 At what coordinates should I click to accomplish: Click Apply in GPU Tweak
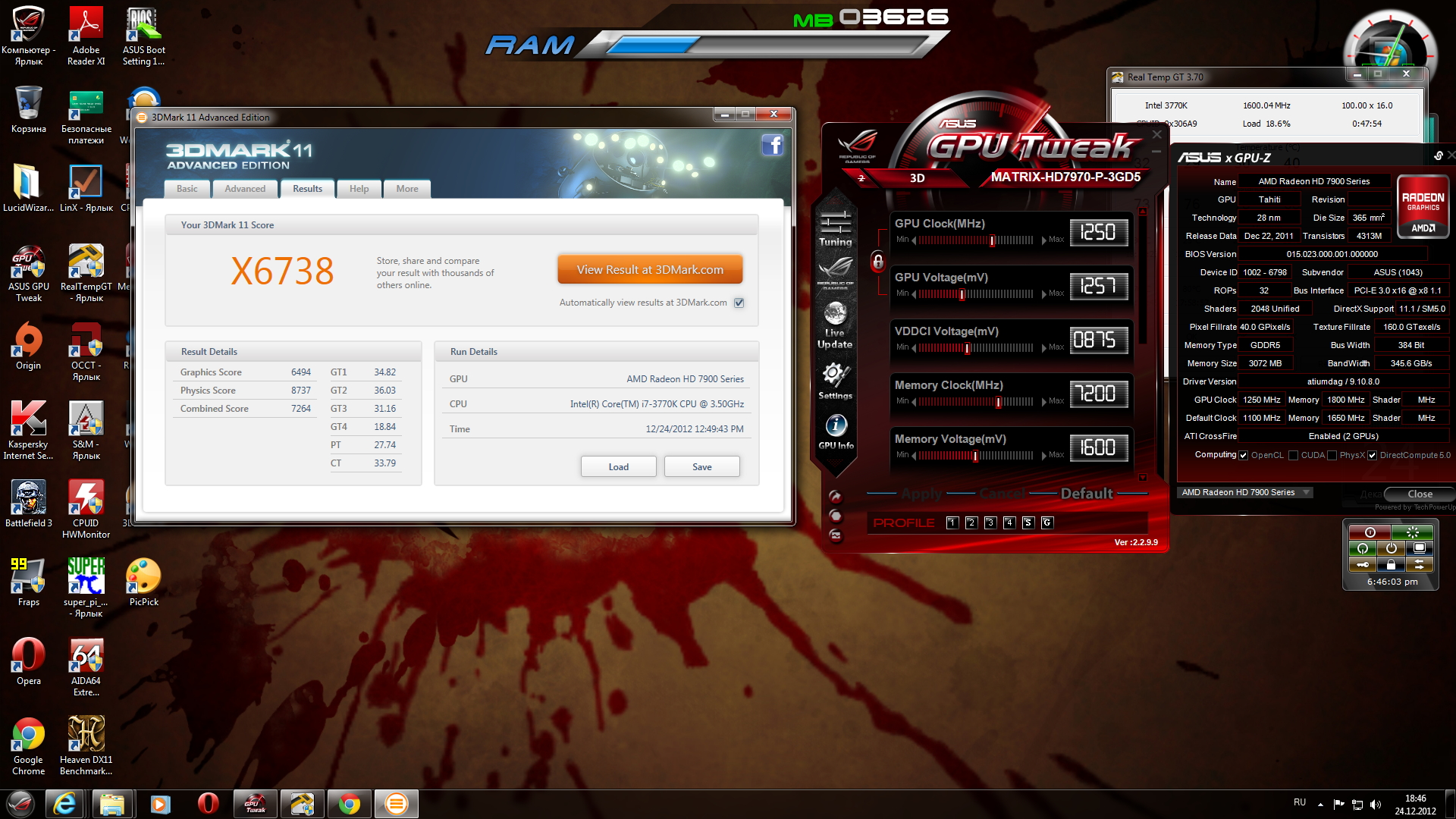pyautogui.click(x=921, y=494)
